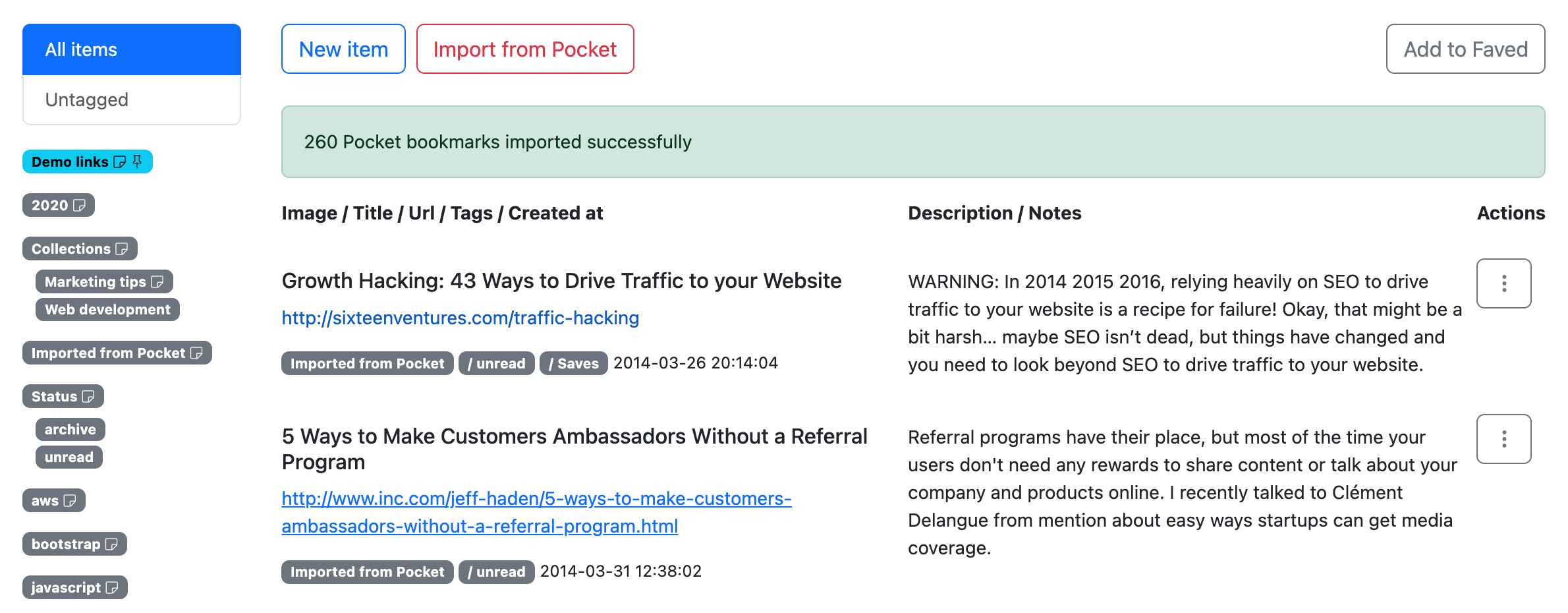Open actions menu for Growth Hacking bookmark
Screen dimensions: 1568x613
tap(1503, 283)
